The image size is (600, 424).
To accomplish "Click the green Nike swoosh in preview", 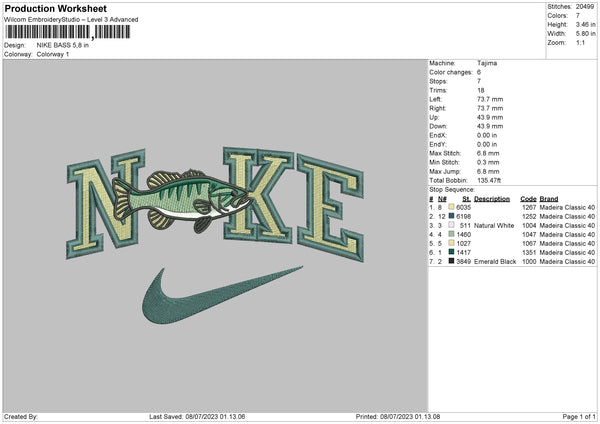I will pos(222,295).
